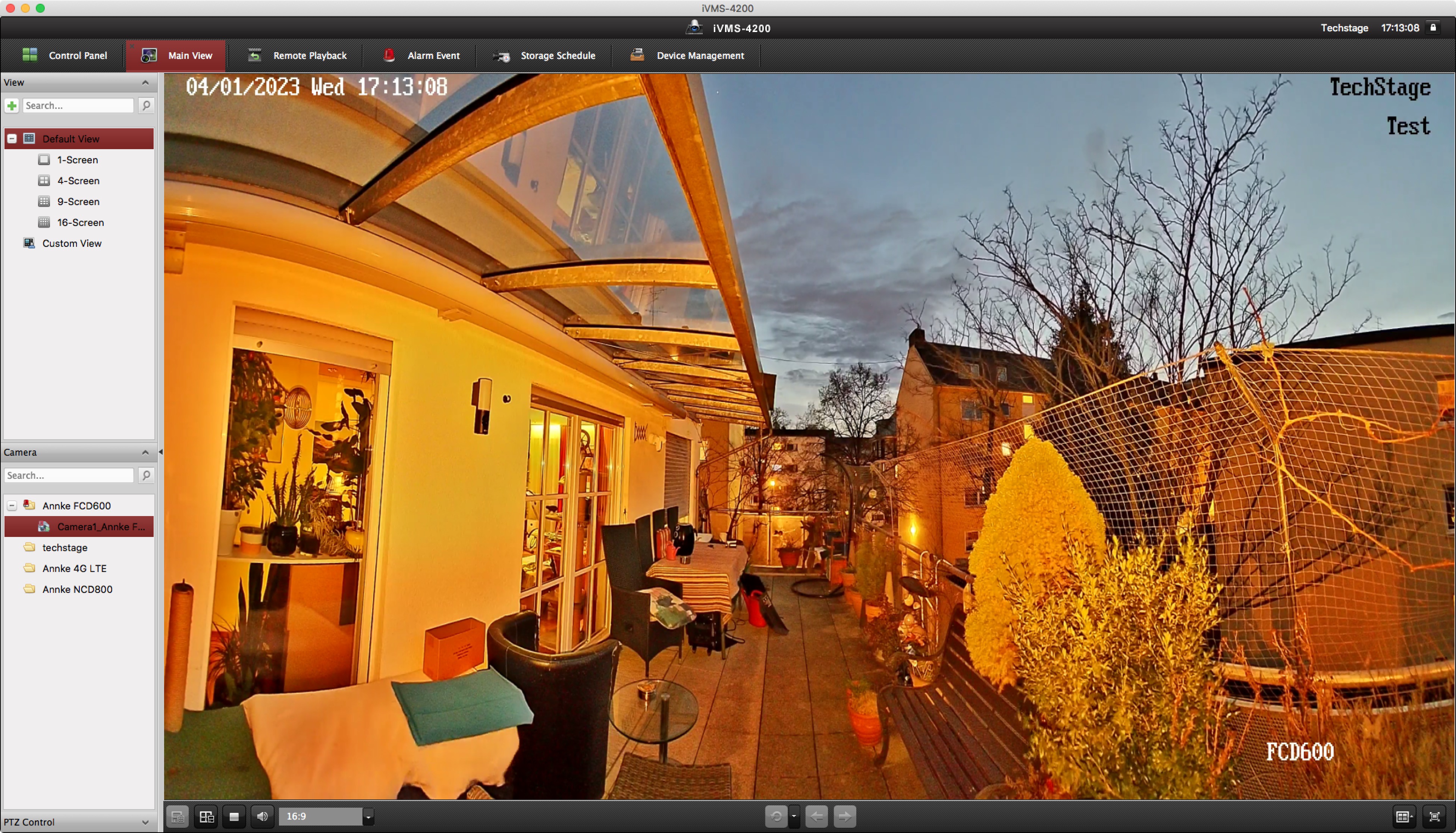Mute audio with the speaker icon
The width and height of the screenshot is (1456, 833).
pos(263,817)
